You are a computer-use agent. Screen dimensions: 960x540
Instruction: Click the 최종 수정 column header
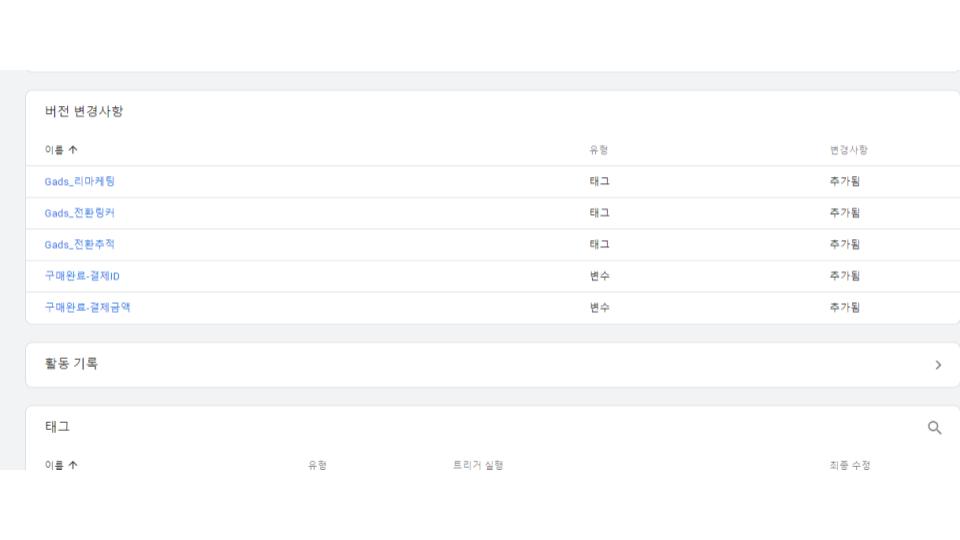850,465
